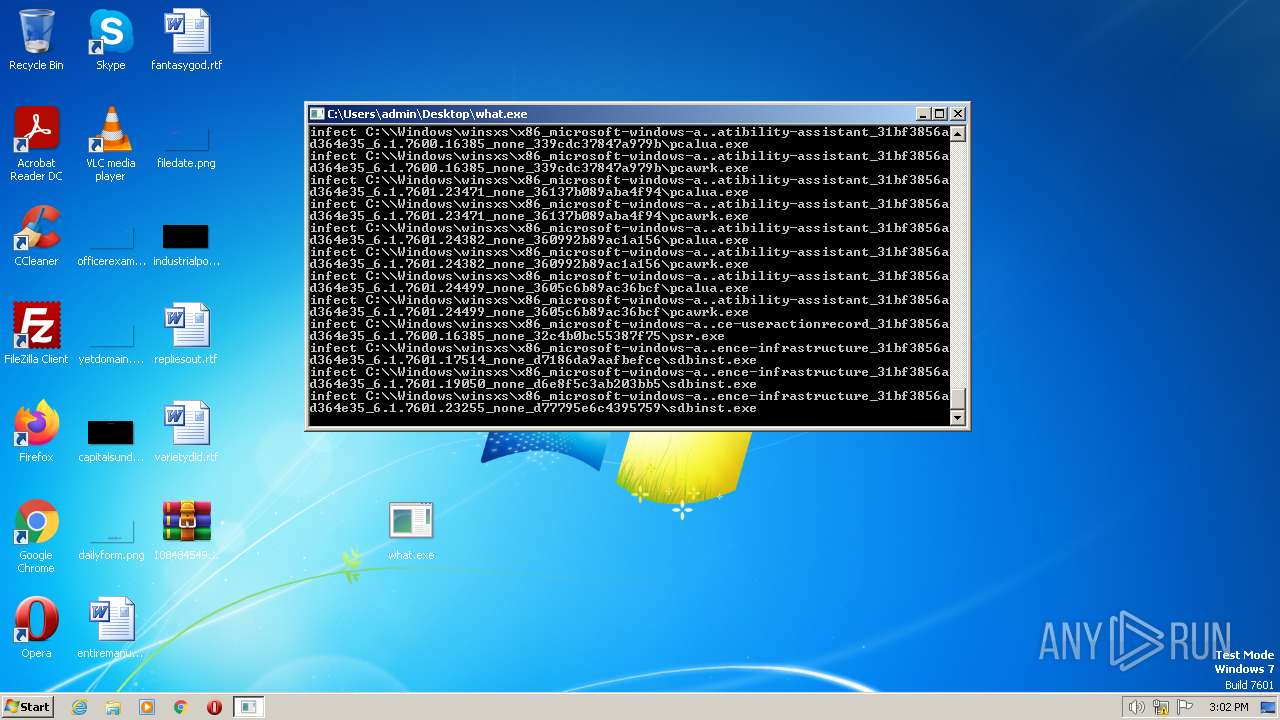Launch Skype from the desktop
Image resolution: width=1280 pixels, height=720 pixels.
tap(110, 40)
